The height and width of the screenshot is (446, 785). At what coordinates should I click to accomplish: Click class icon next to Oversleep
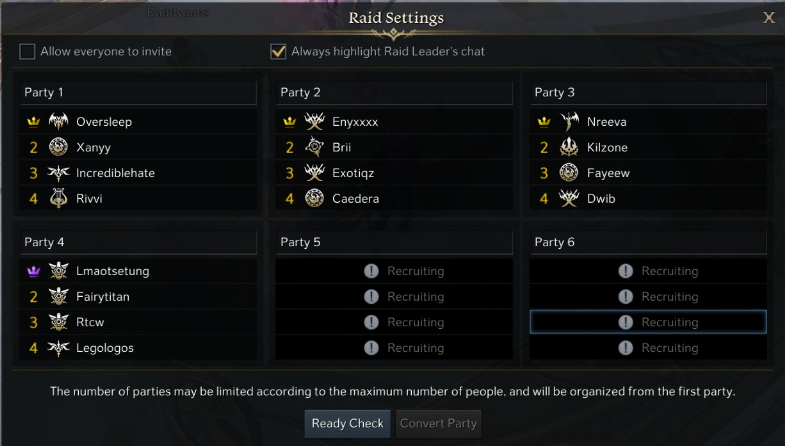click(59, 122)
